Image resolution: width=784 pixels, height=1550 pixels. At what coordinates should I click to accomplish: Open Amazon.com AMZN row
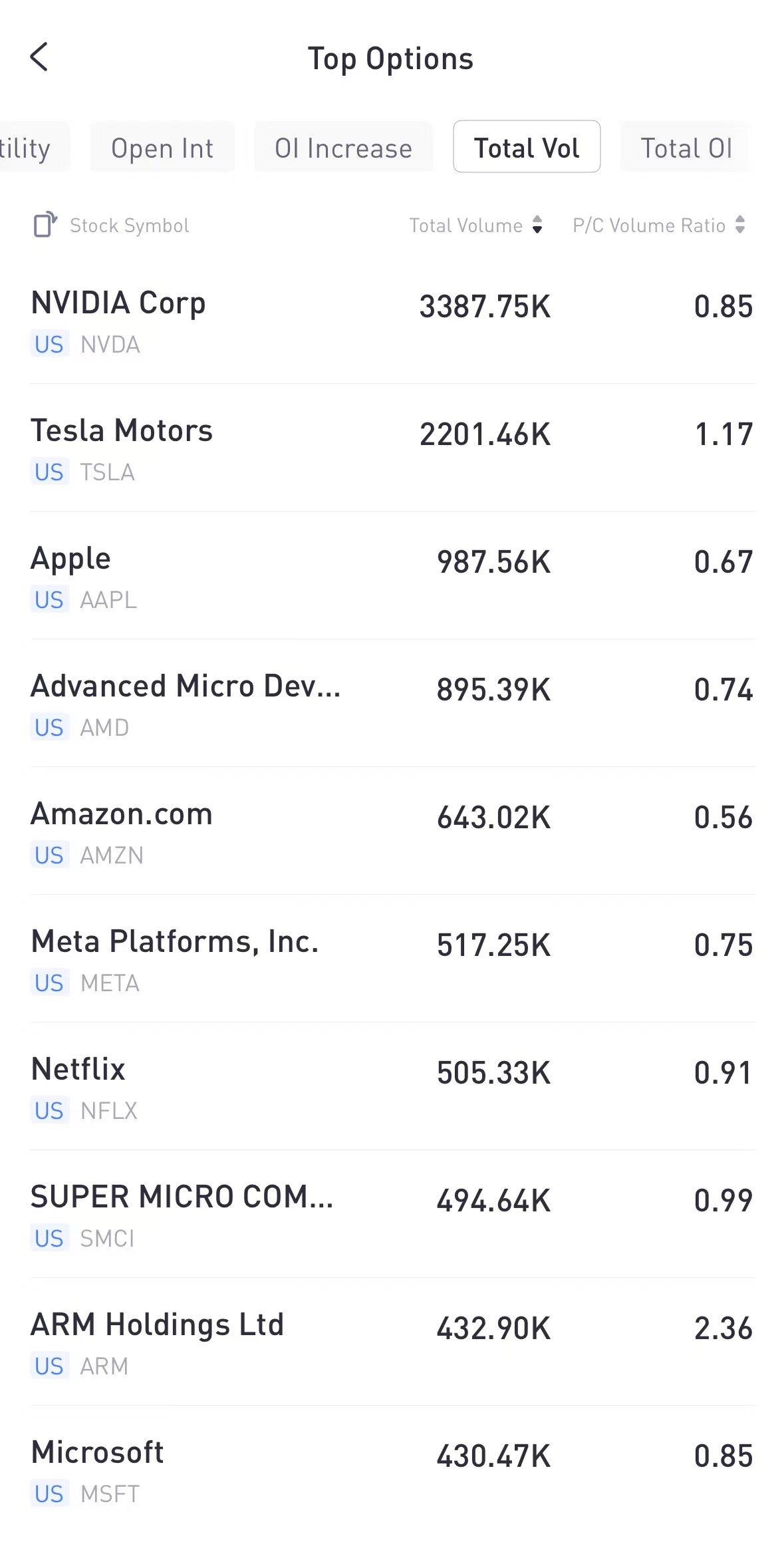392,832
